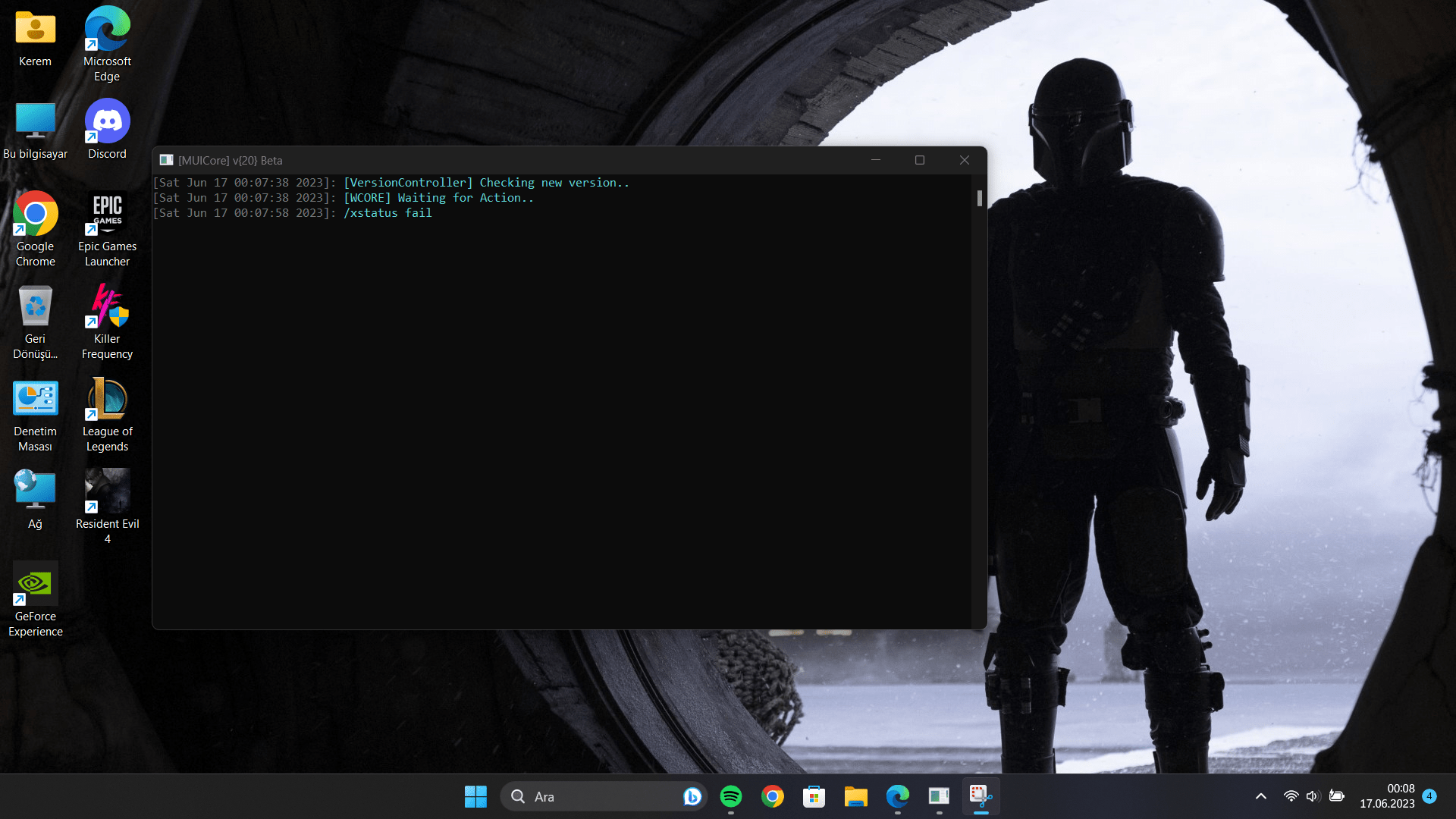Select the Resident Evil 4 shortcut
The height and width of the screenshot is (819, 1456).
[x=107, y=507]
